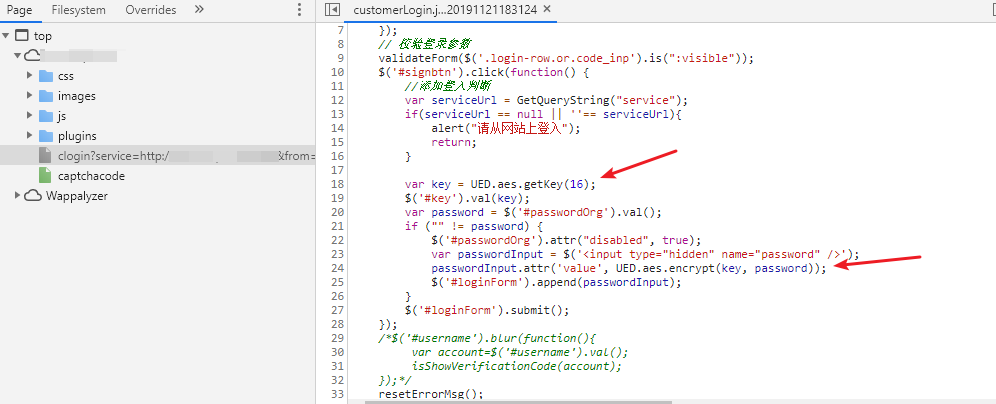Expand the css folder arrow
996x404 pixels.
click(x=29, y=76)
